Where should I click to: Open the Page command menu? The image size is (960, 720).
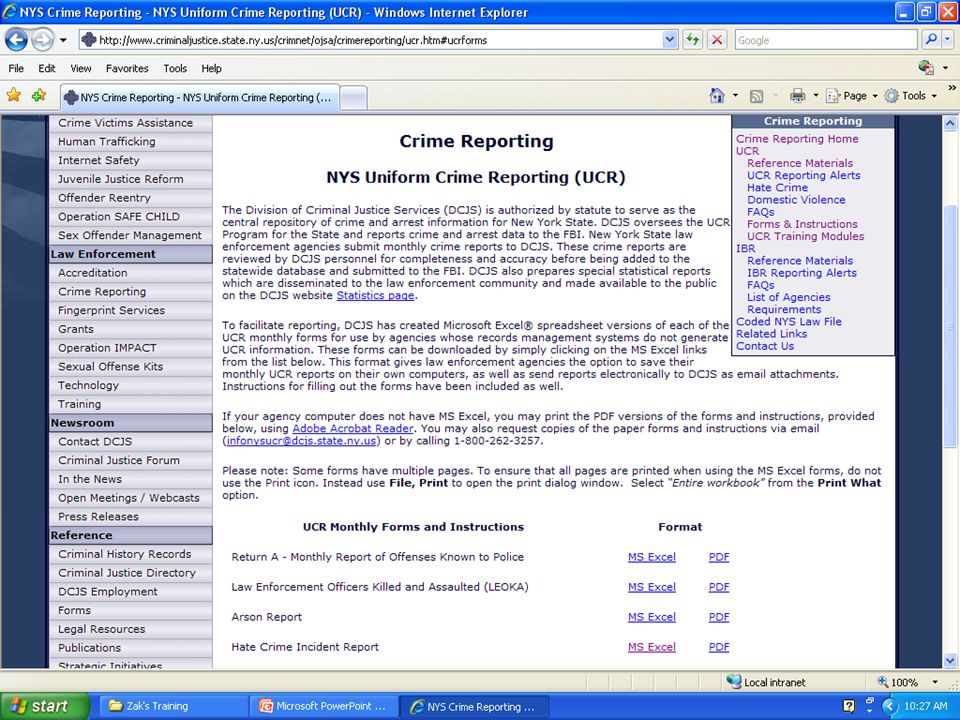(852, 96)
